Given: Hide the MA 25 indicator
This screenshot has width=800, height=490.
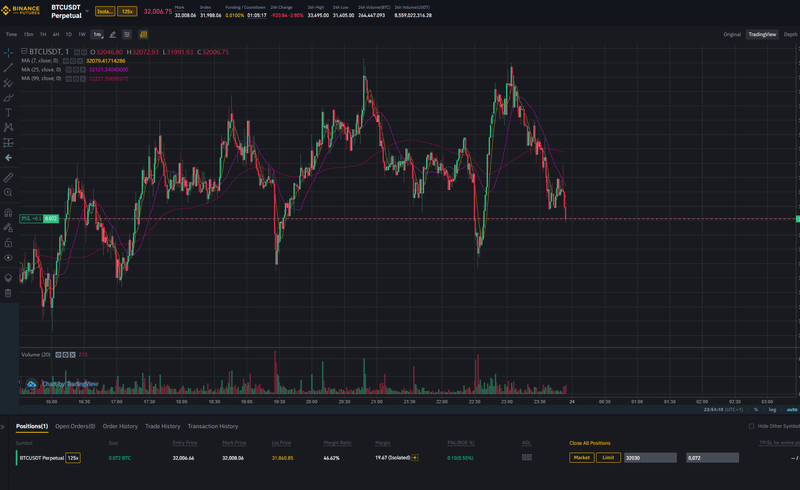Looking at the screenshot, I should pos(69,69).
